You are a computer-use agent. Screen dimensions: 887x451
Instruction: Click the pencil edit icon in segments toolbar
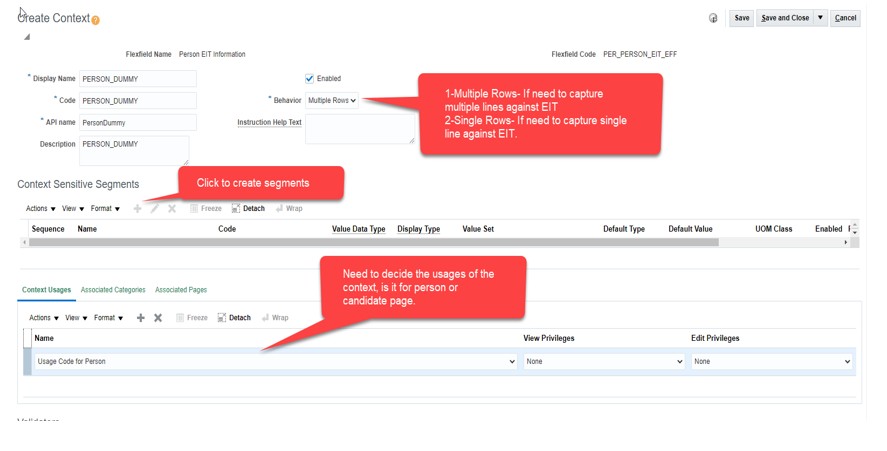click(x=154, y=209)
